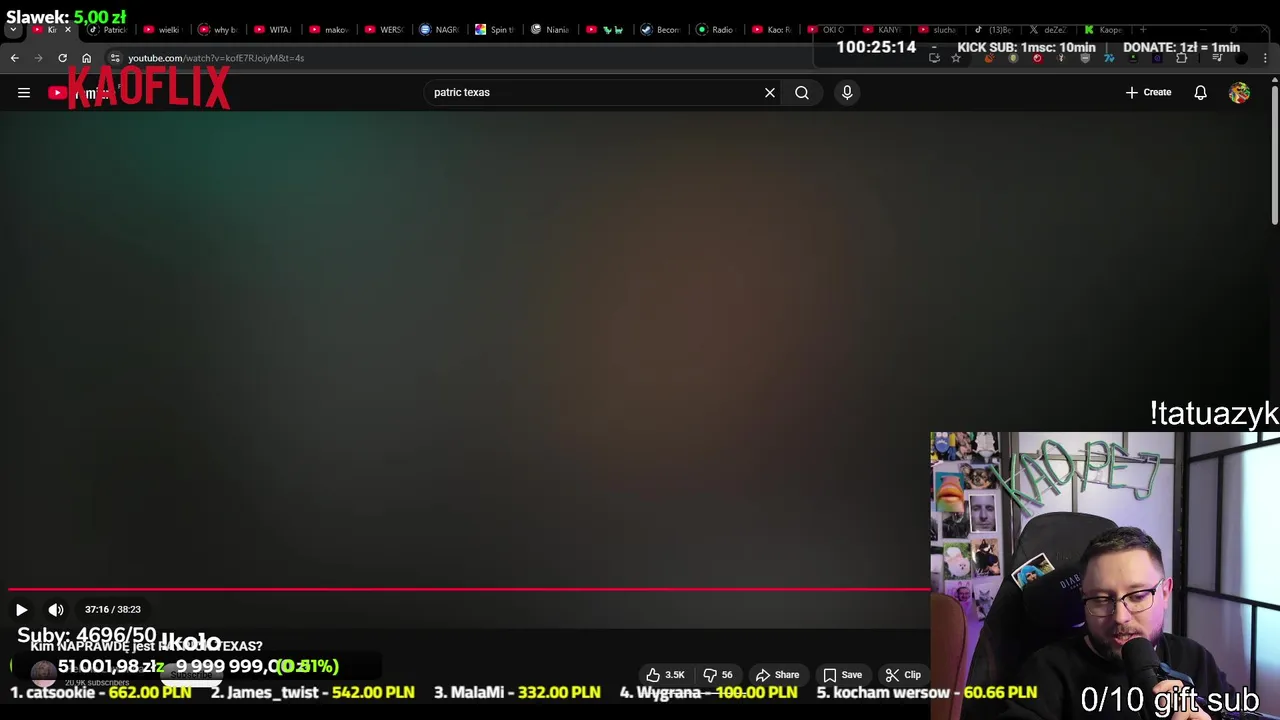Click the browser home button
Screen dimensions: 1280x720
click(86, 58)
